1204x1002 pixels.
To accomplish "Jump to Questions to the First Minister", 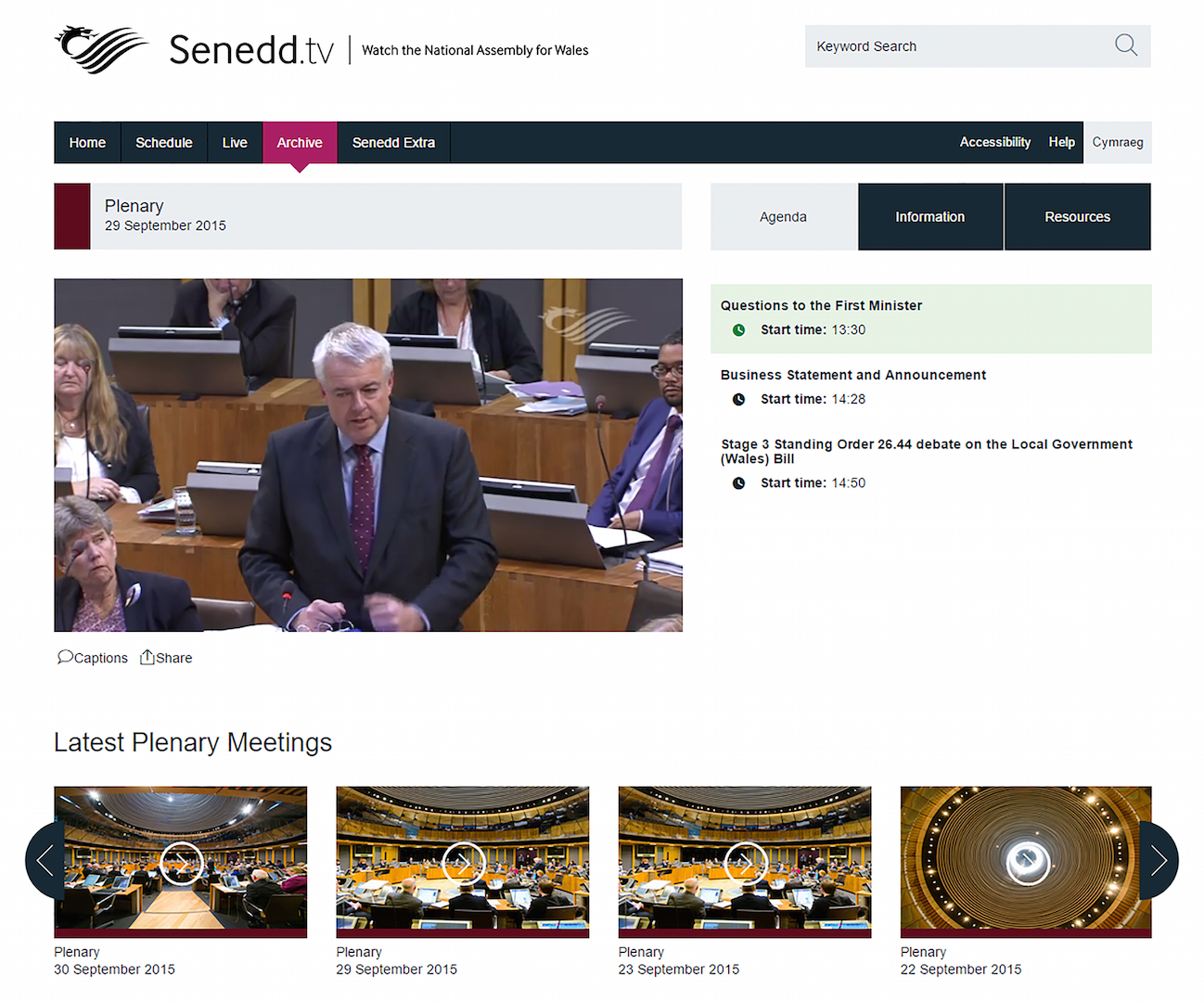I will (931, 318).
